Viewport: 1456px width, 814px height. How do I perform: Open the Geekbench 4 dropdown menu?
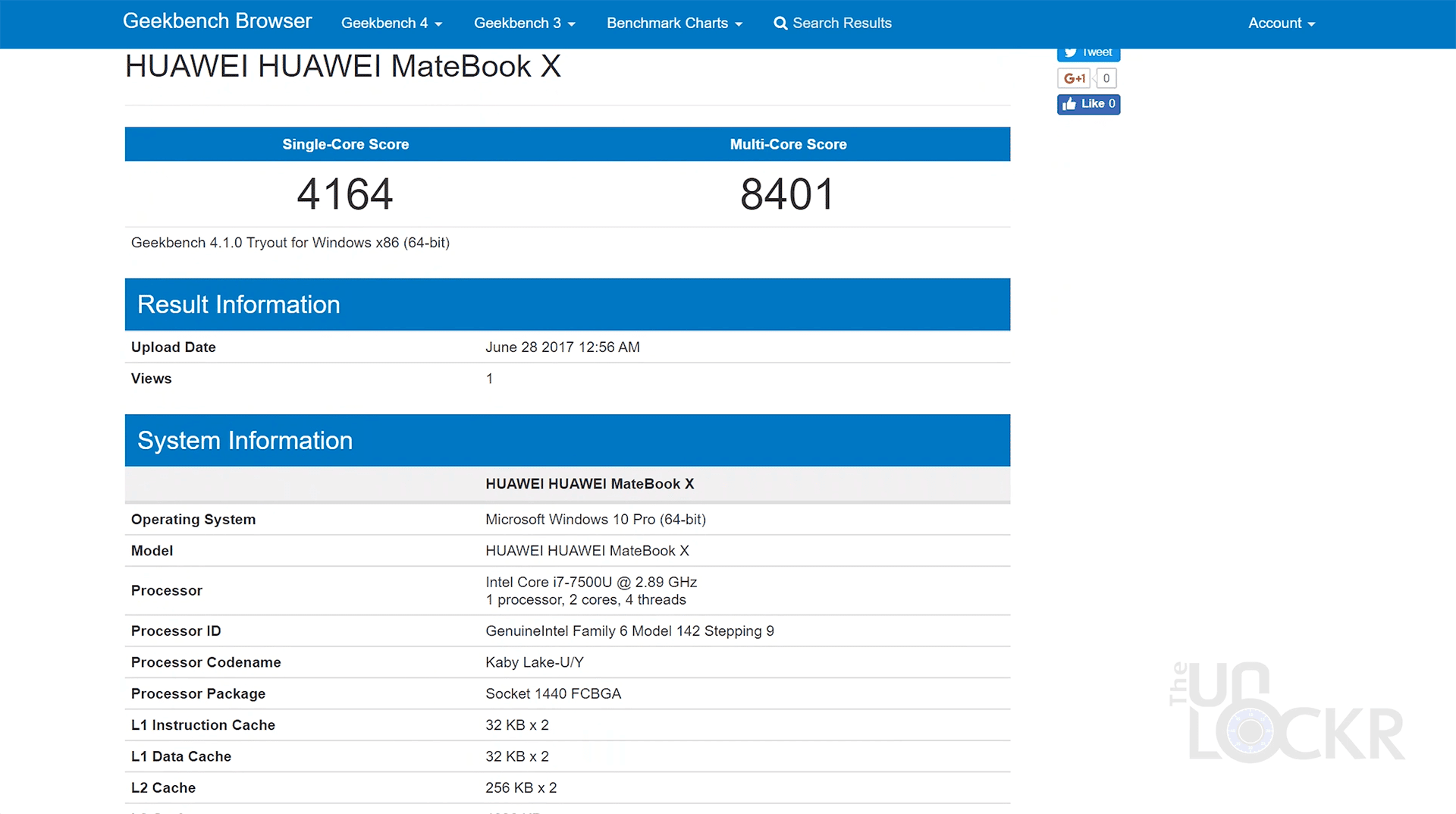391,24
